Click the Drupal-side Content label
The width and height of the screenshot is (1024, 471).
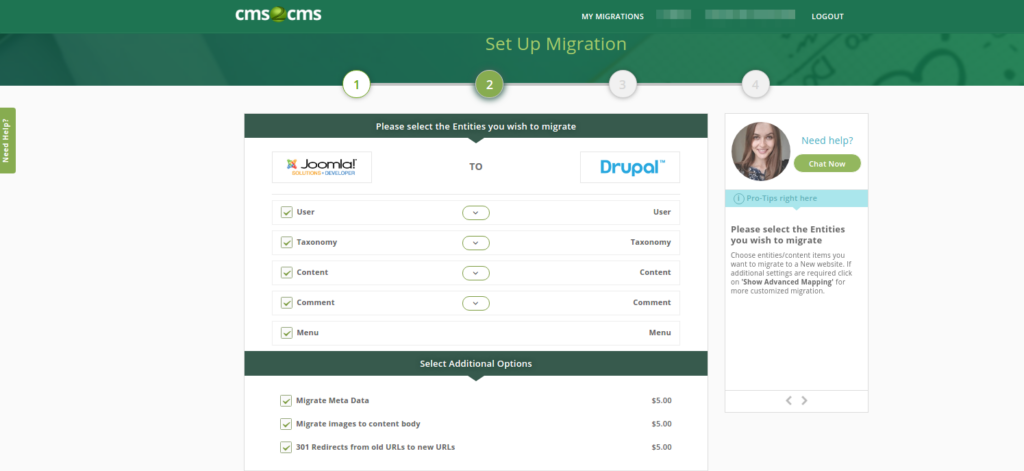(655, 272)
